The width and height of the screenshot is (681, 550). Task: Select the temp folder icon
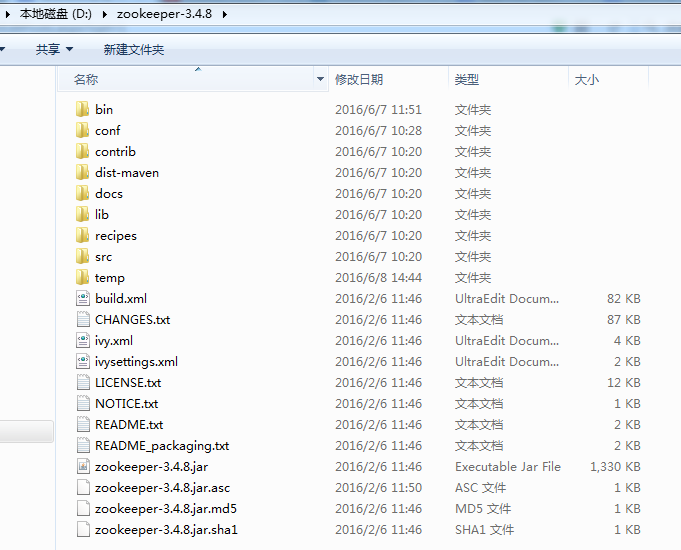click(x=83, y=277)
